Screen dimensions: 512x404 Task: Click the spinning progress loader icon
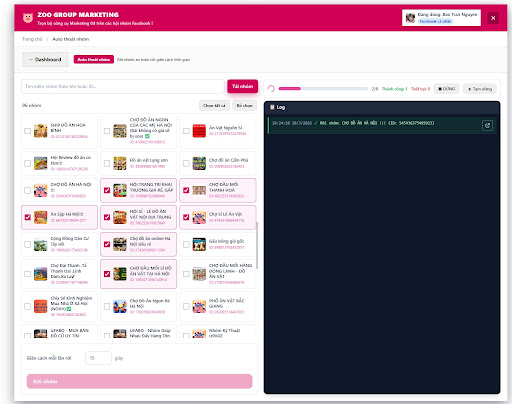click(271, 89)
